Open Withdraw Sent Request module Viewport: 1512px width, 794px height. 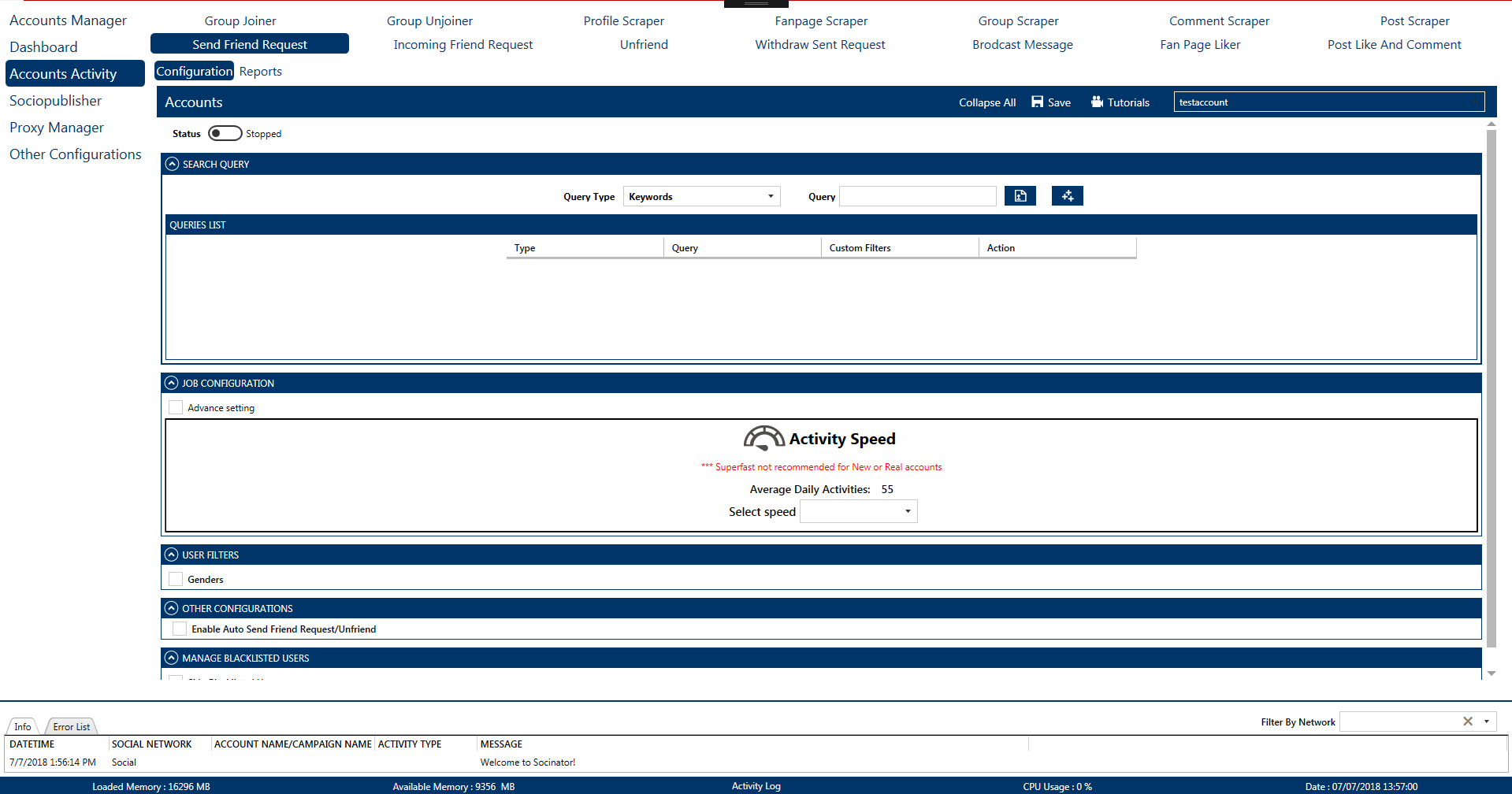click(x=820, y=44)
